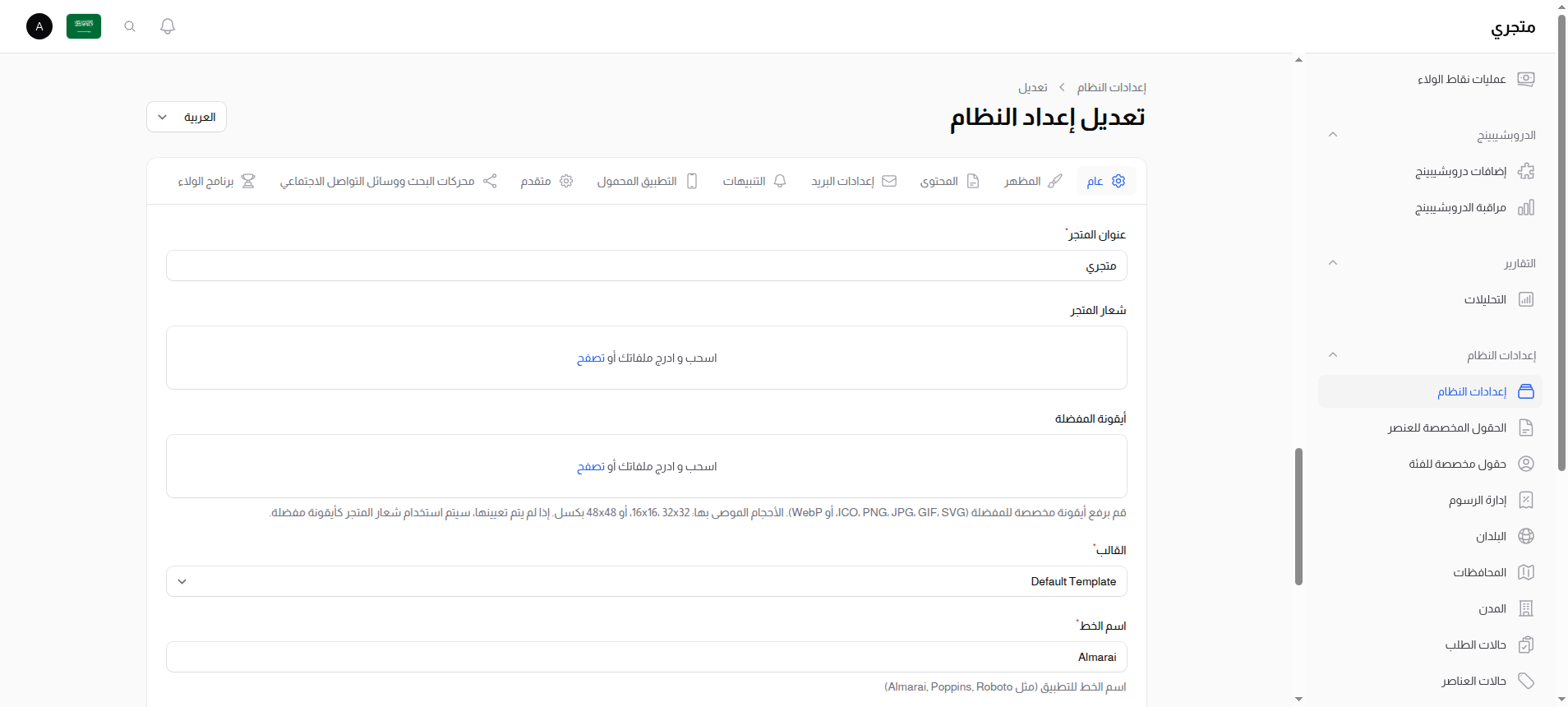Open the العربية language dropdown
This screenshot has width=1568, height=707.
tap(187, 117)
